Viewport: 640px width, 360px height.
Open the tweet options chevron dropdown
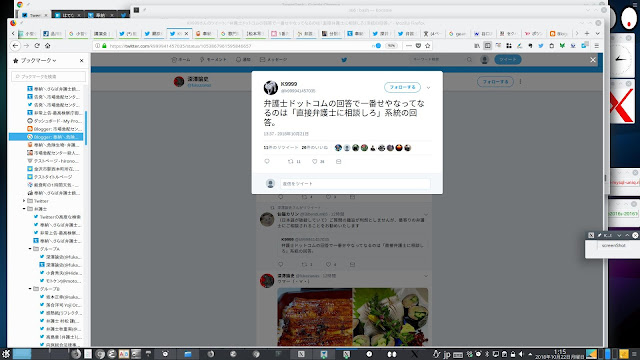pos(428,87)
